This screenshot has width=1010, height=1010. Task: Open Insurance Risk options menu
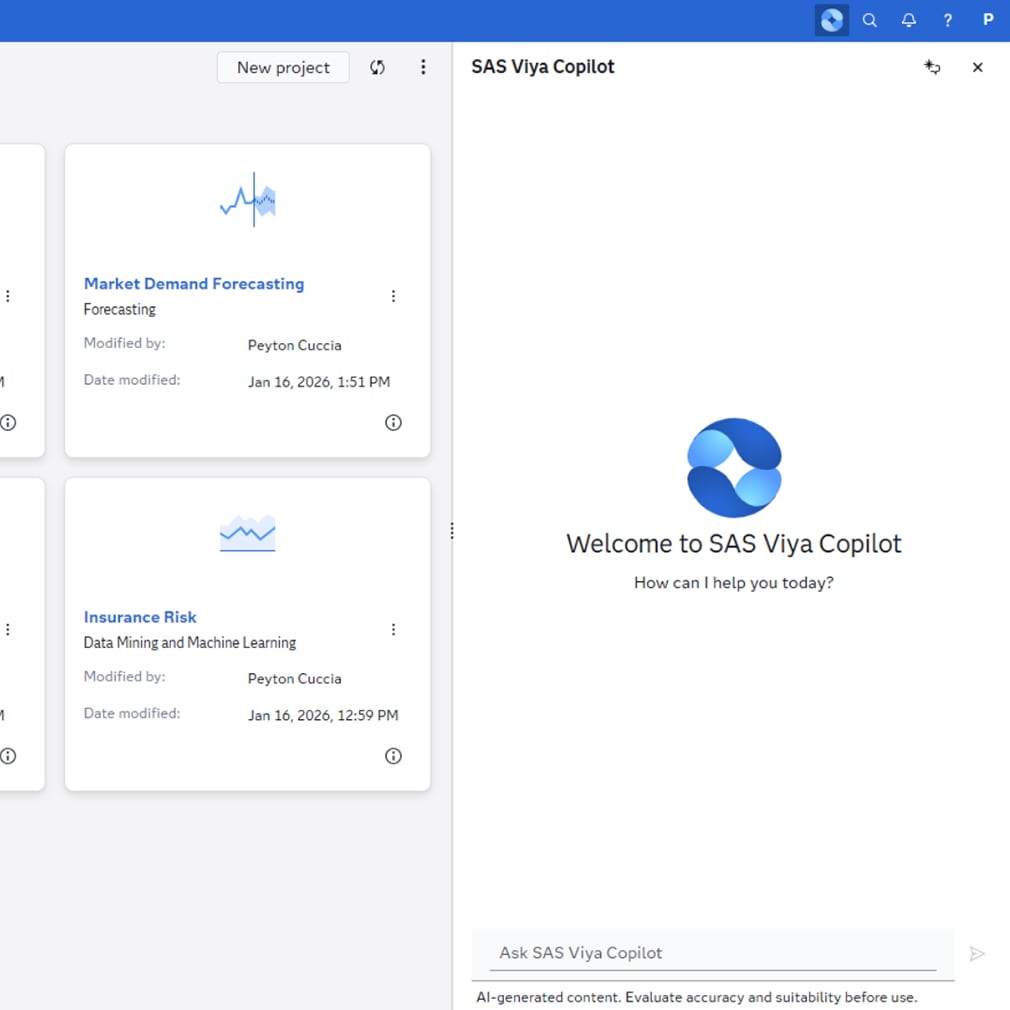coord(393,630)
